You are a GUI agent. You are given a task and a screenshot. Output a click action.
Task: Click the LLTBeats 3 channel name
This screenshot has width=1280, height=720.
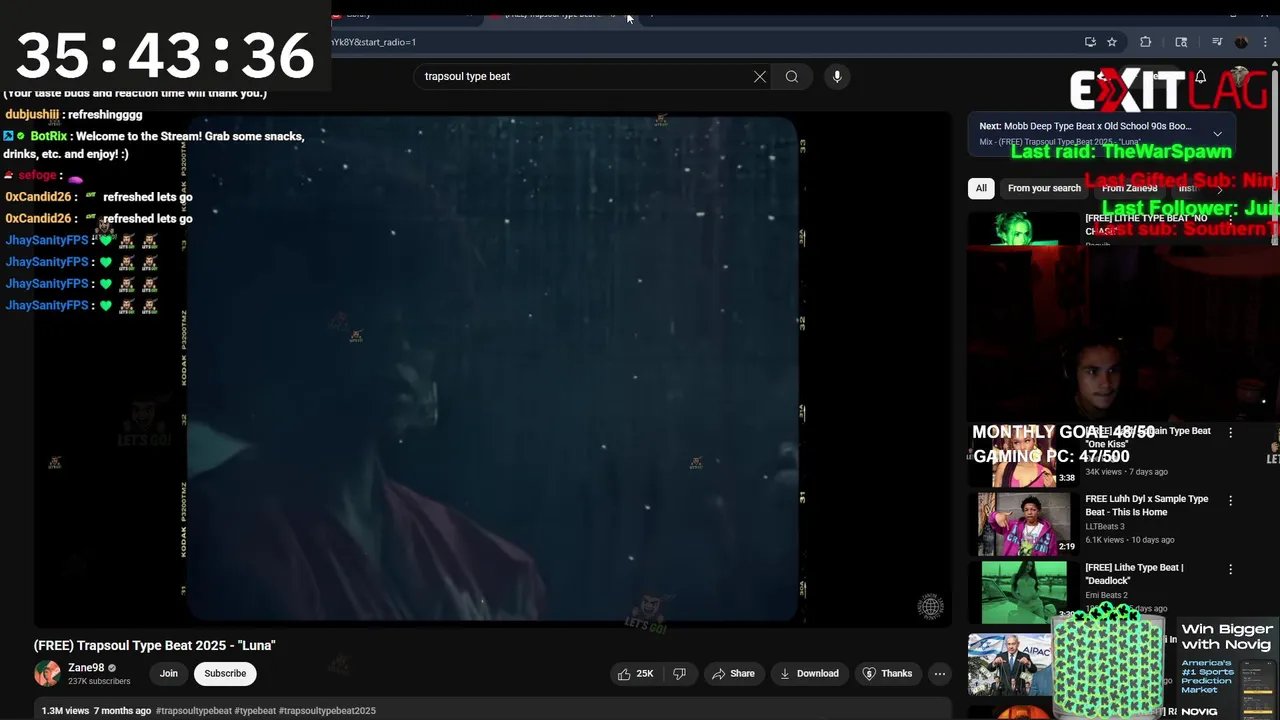click(1105, 527)
